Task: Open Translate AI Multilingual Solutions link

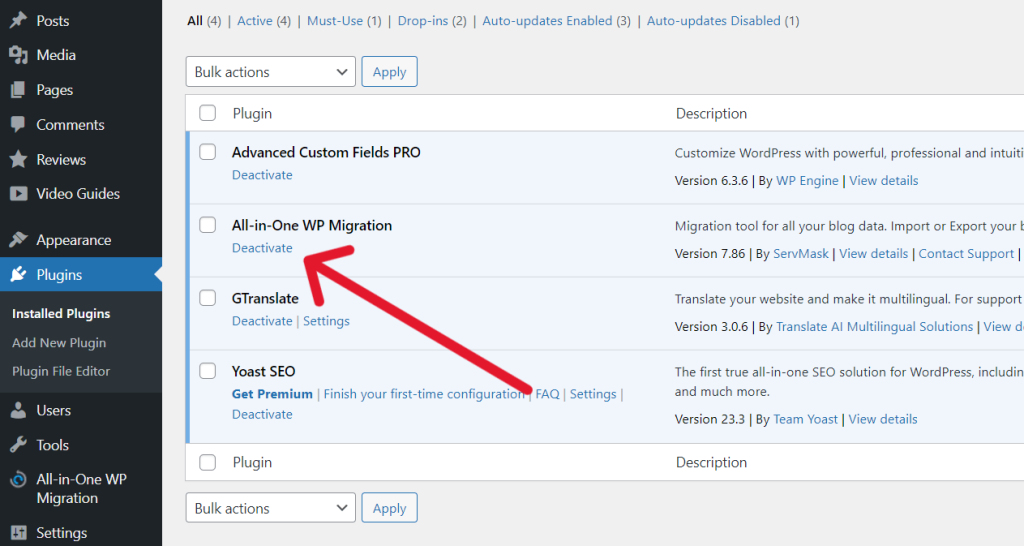Action: click(874, 327)
